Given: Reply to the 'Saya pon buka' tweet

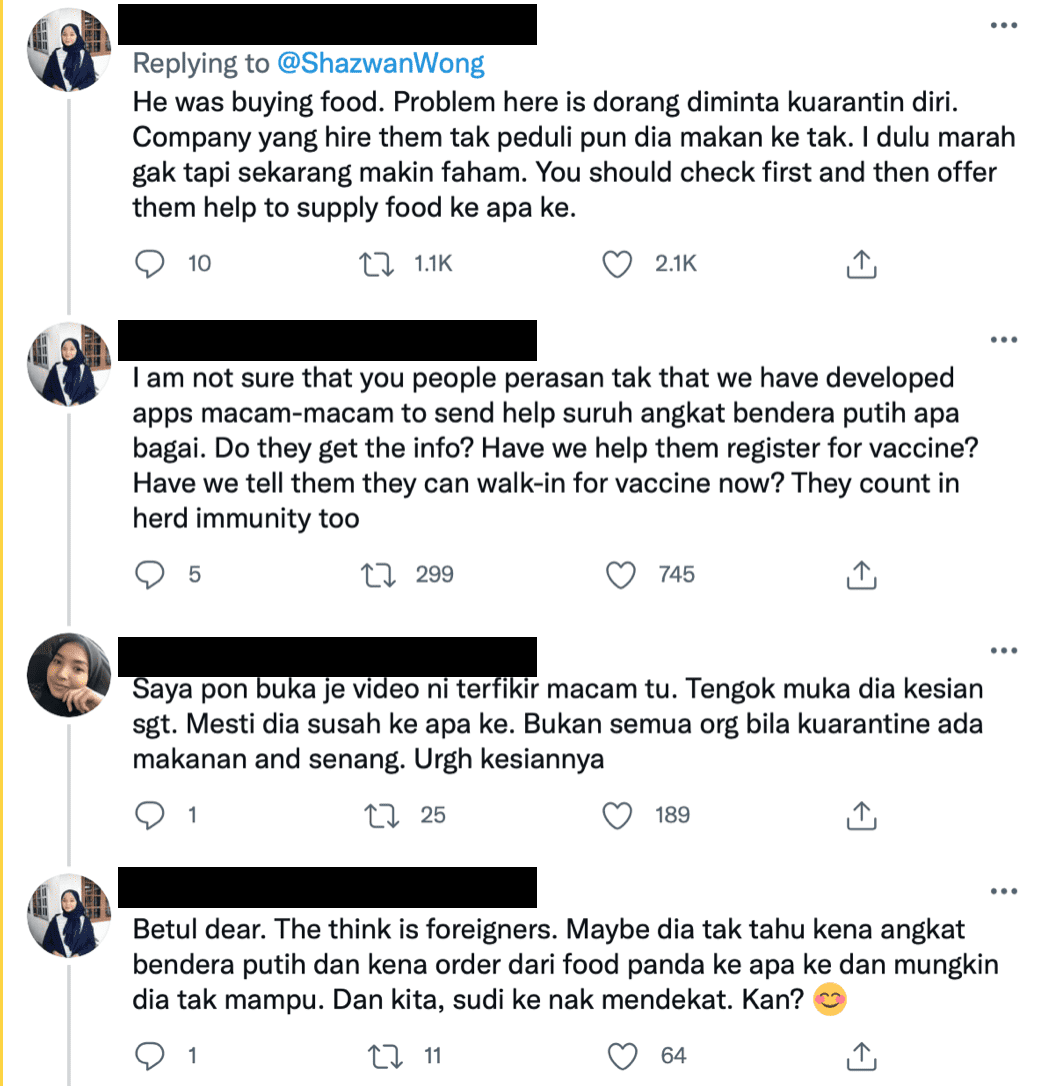Looking at the screenshot, I should (149, 816).
